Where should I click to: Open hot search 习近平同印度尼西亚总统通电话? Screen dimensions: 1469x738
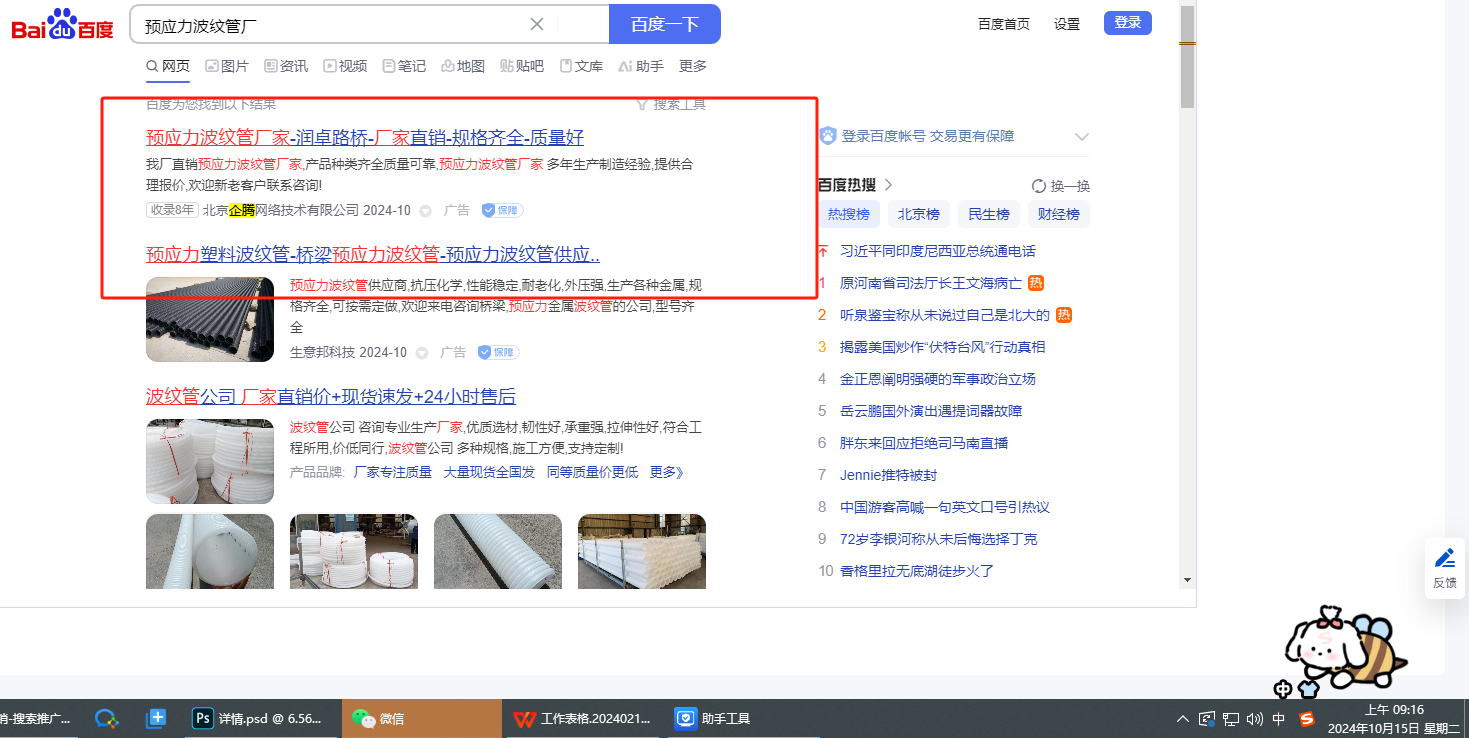pyautogui.click(x=938, y=251)
